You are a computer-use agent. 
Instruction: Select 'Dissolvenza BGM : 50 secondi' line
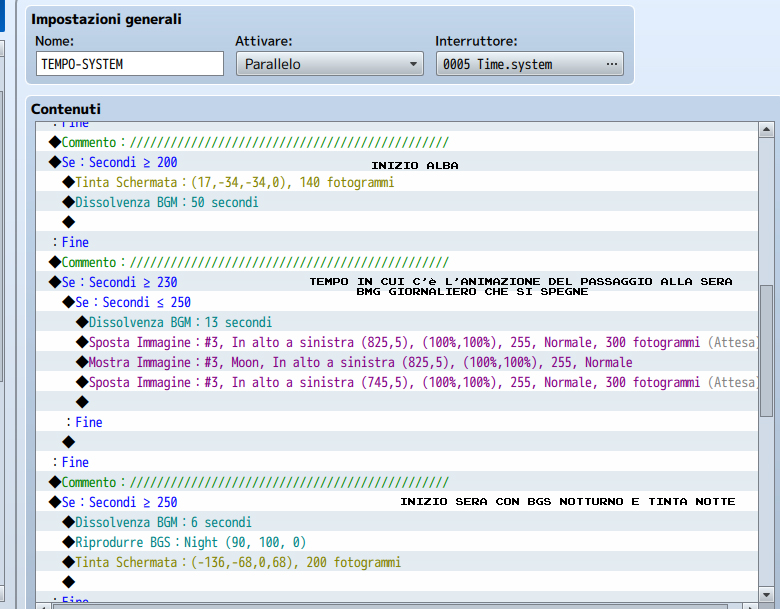[397, 202]
